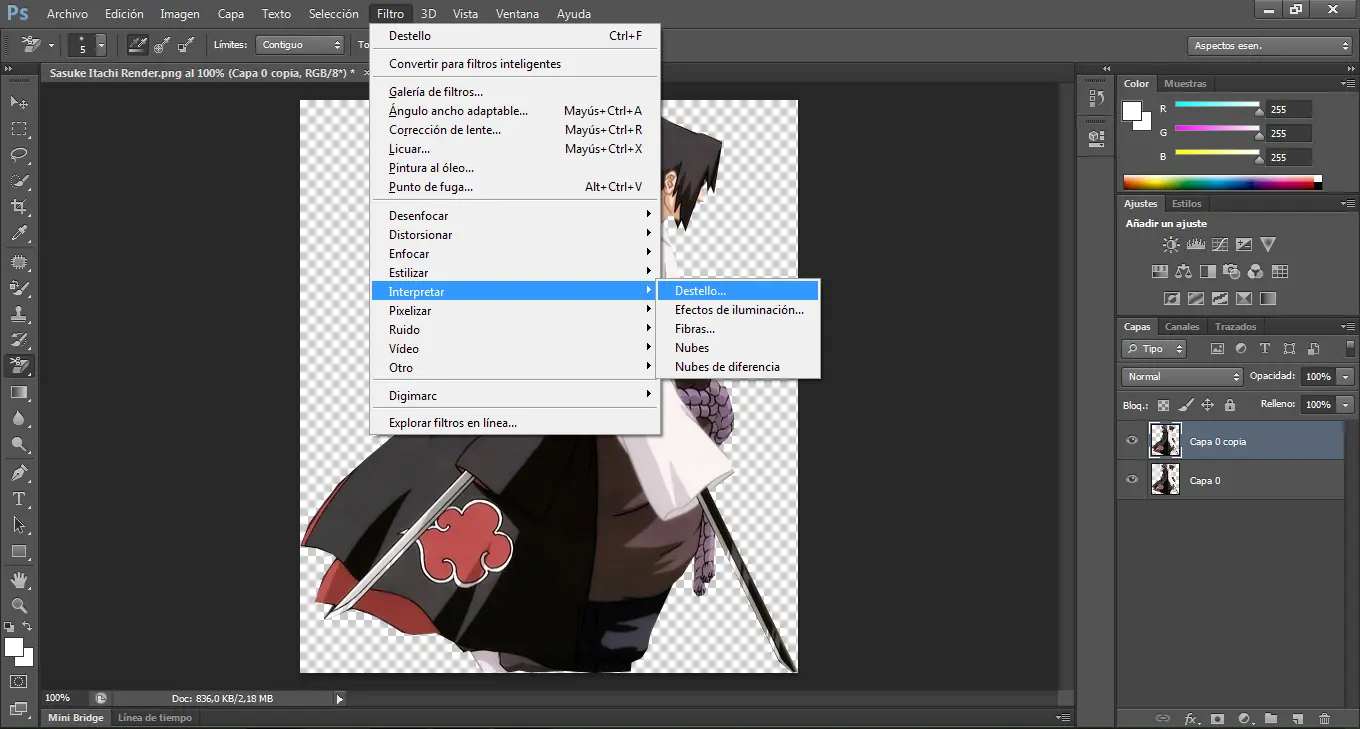Hide the Capa 0 layer
The image size is (1360, 729).
click(x=1132, y=479)
